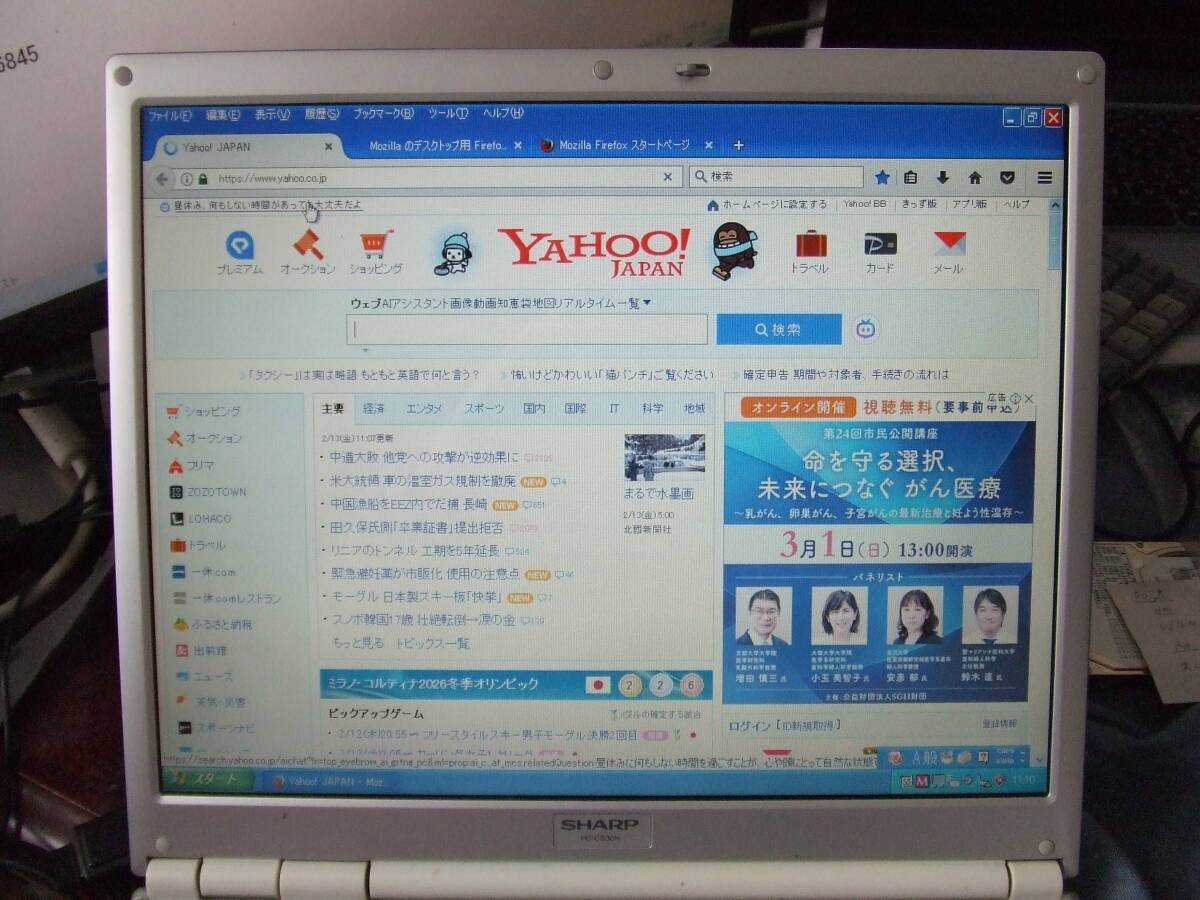Open the 履歴 menu
This screenshot has height=900, width=1200.
[321, 114]
